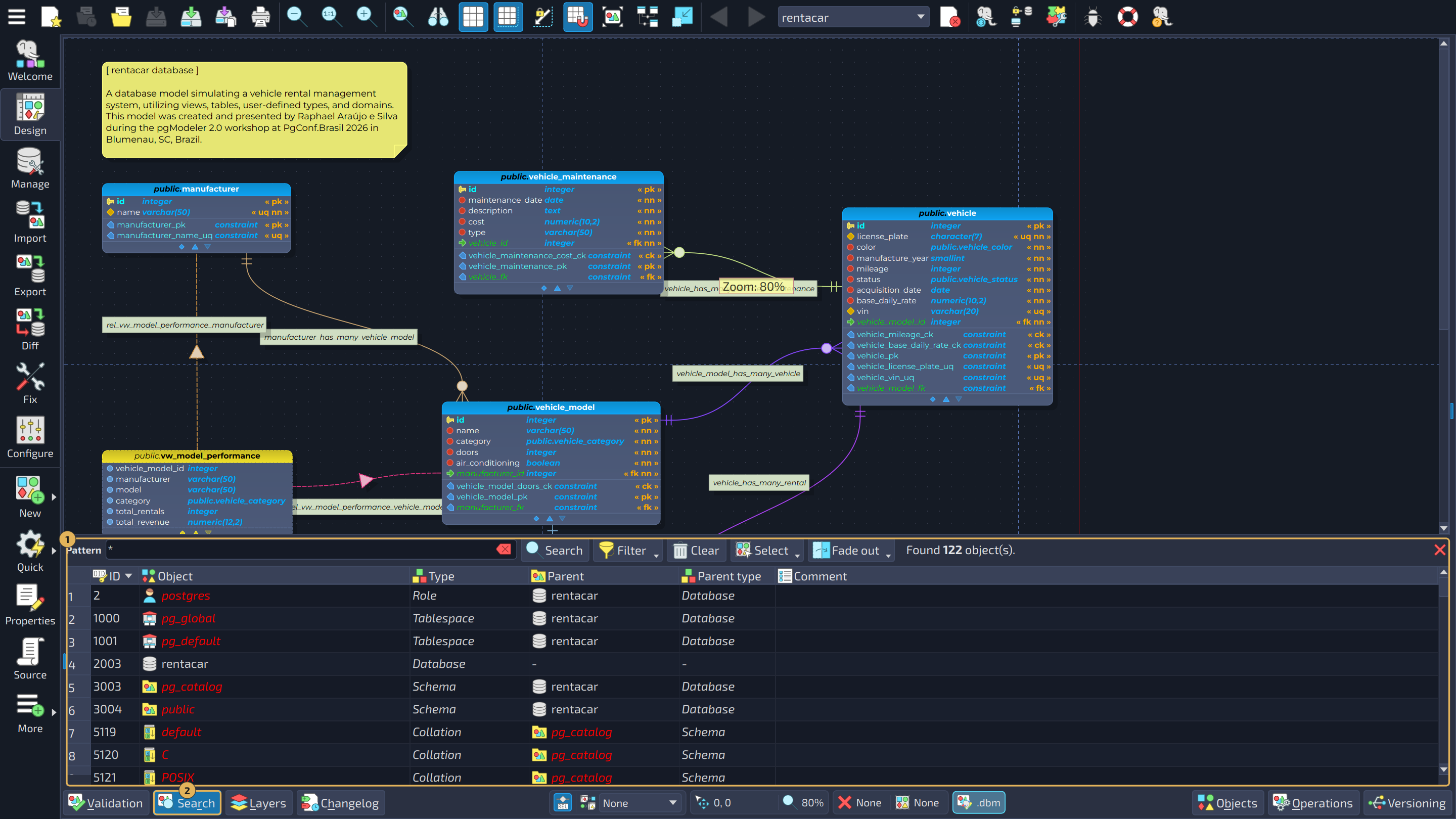Open the Layers panel tab
The image size is (1456, 819).
click(x=259, y=803)
